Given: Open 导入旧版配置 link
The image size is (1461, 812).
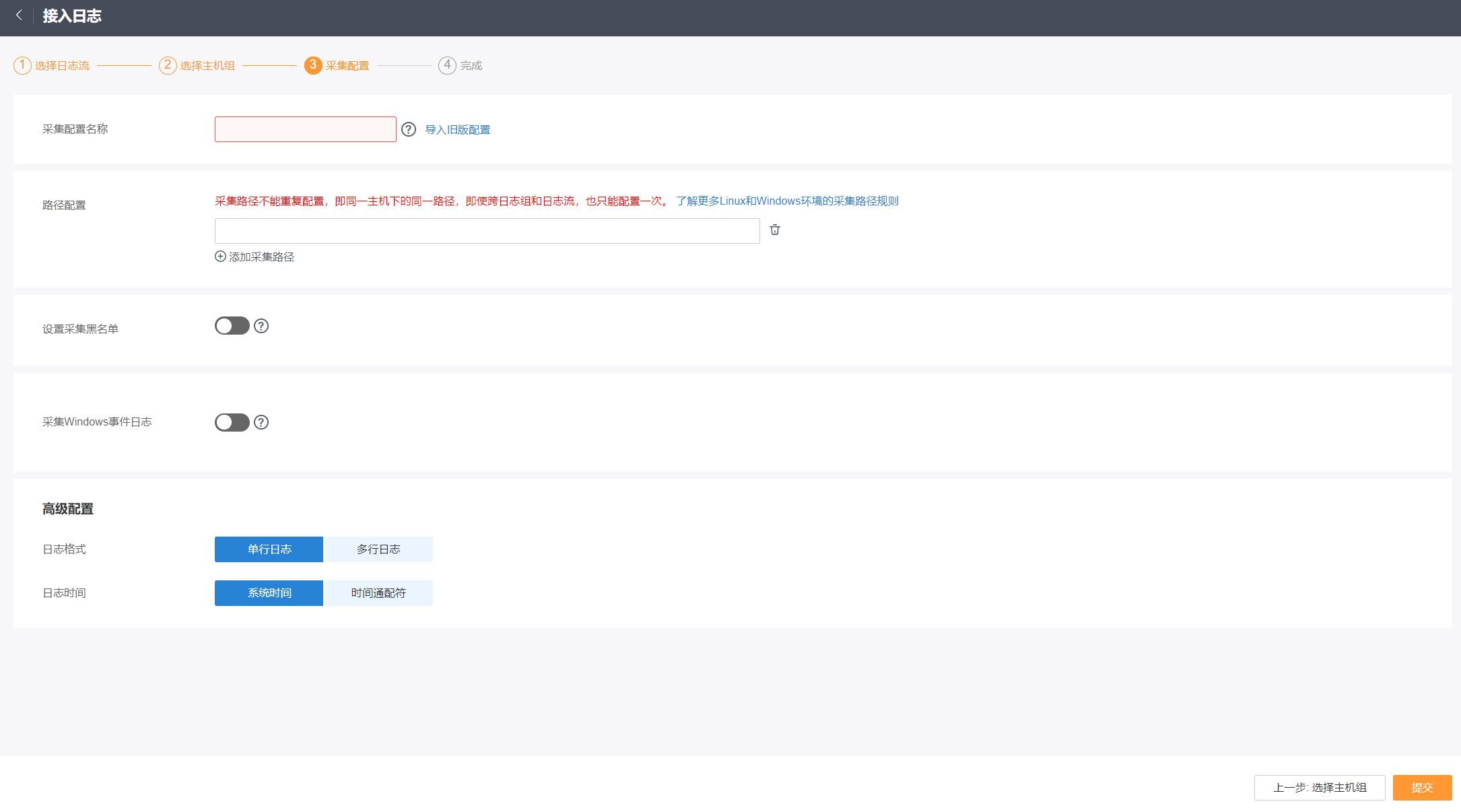Looking at the screenshot, I should (457, 130).
